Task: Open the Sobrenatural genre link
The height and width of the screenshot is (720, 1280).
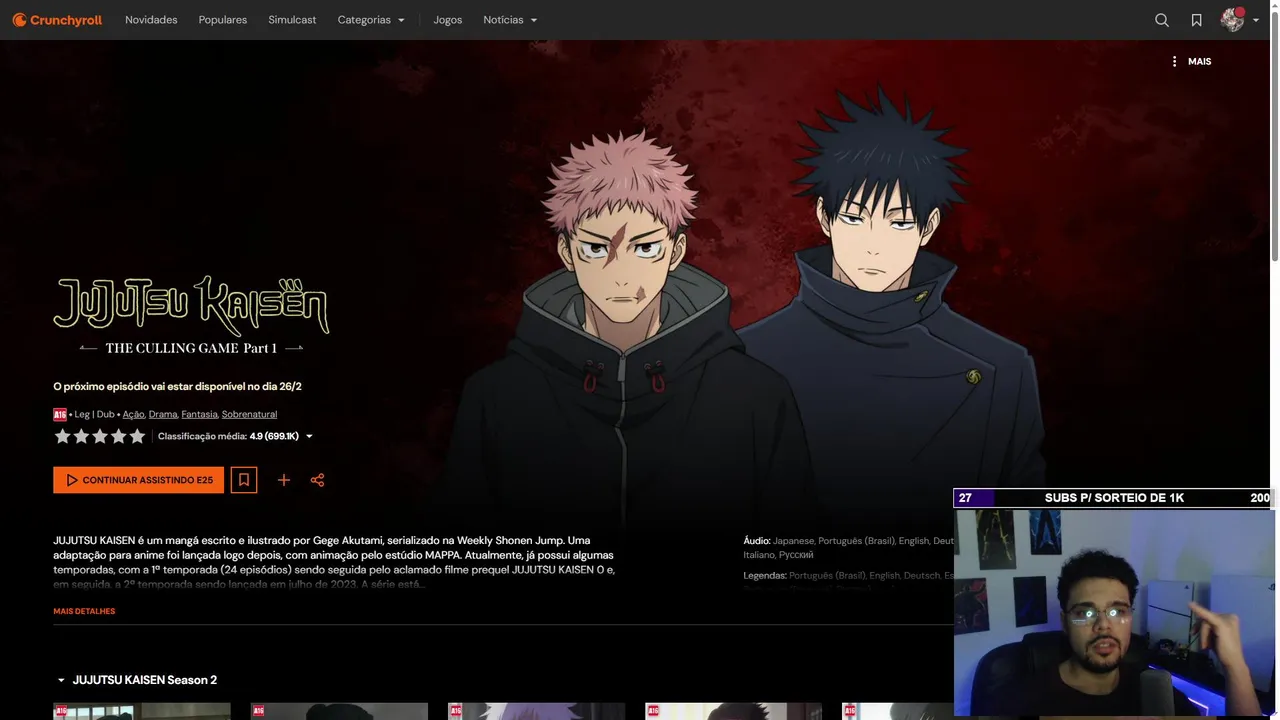Action: [x=249, y=414]
